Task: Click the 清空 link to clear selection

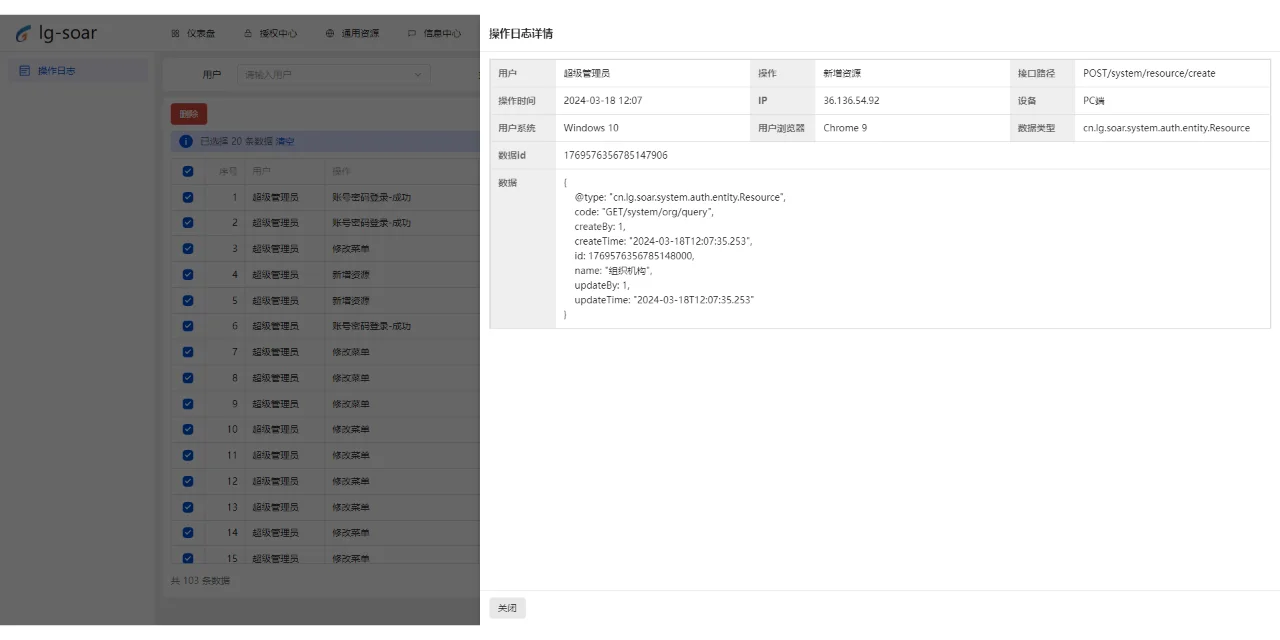Action: pos(285,142)
